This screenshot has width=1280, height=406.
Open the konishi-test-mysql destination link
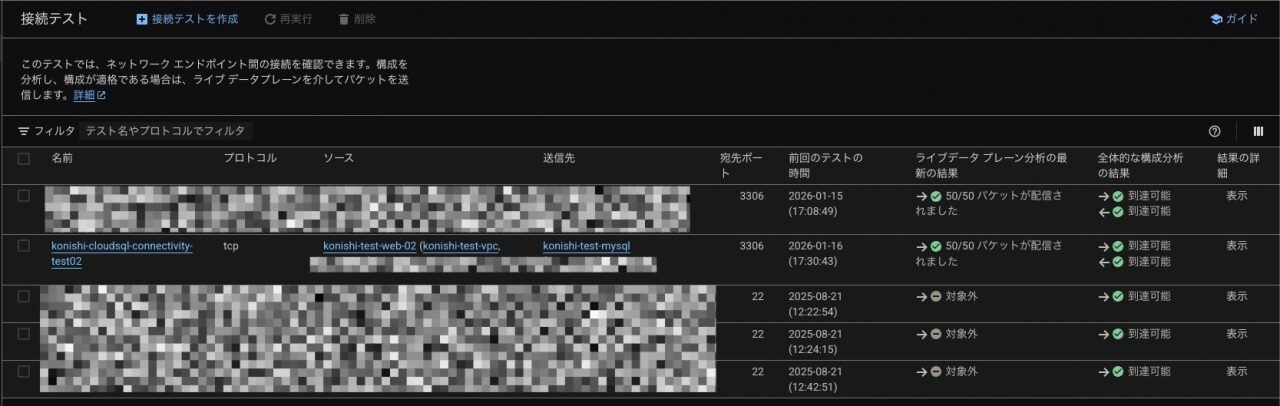[x=586, y=246]
